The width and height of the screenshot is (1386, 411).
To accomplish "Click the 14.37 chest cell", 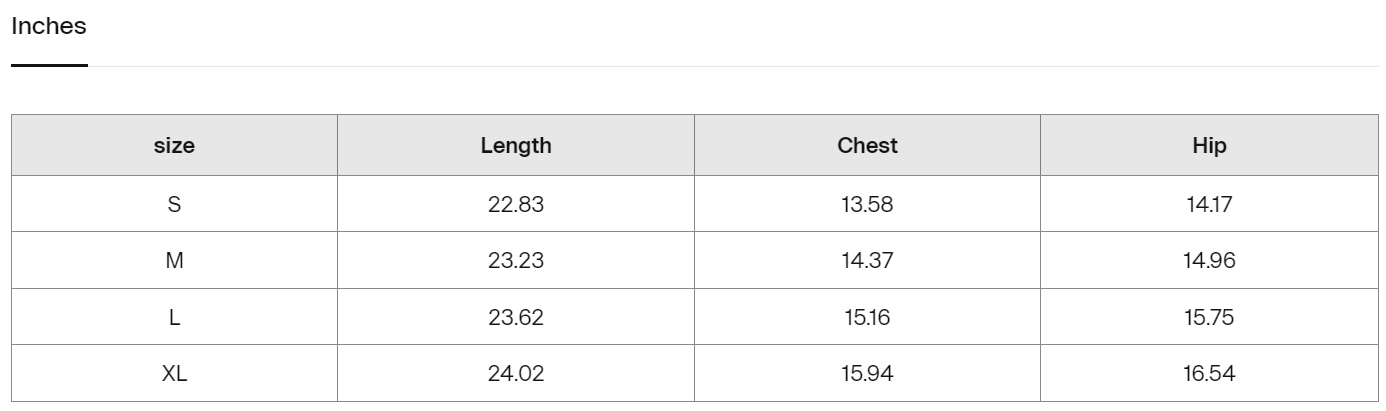I will (867, 261).
